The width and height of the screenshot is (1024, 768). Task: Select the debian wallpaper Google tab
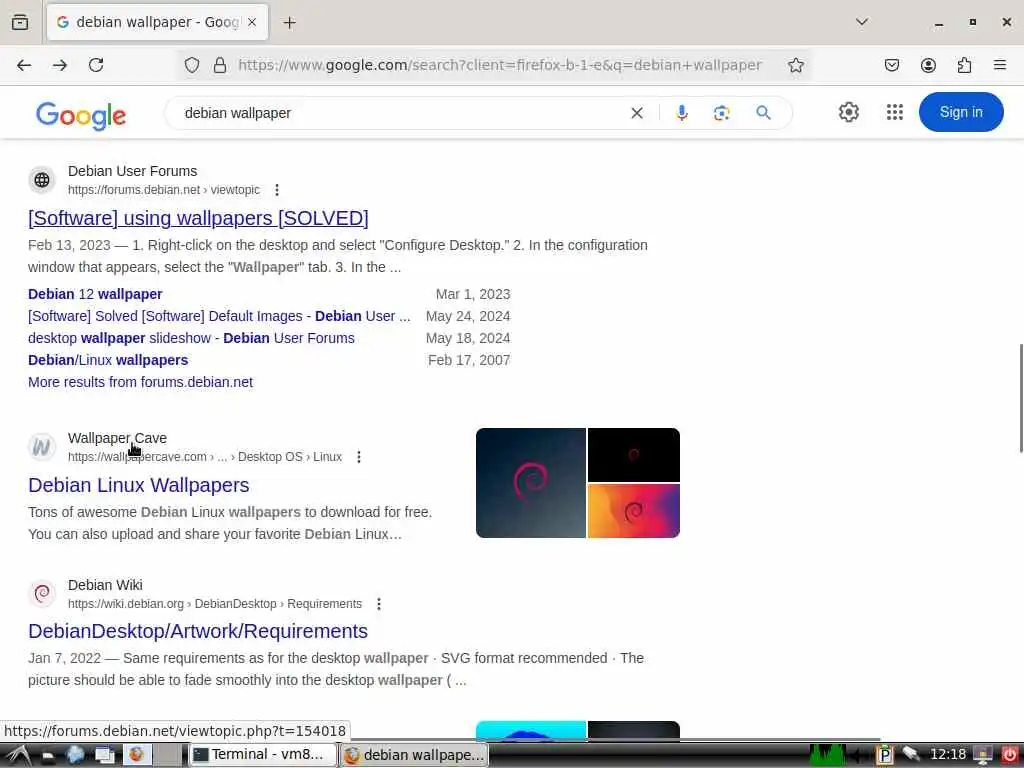(x=157, y=22)
